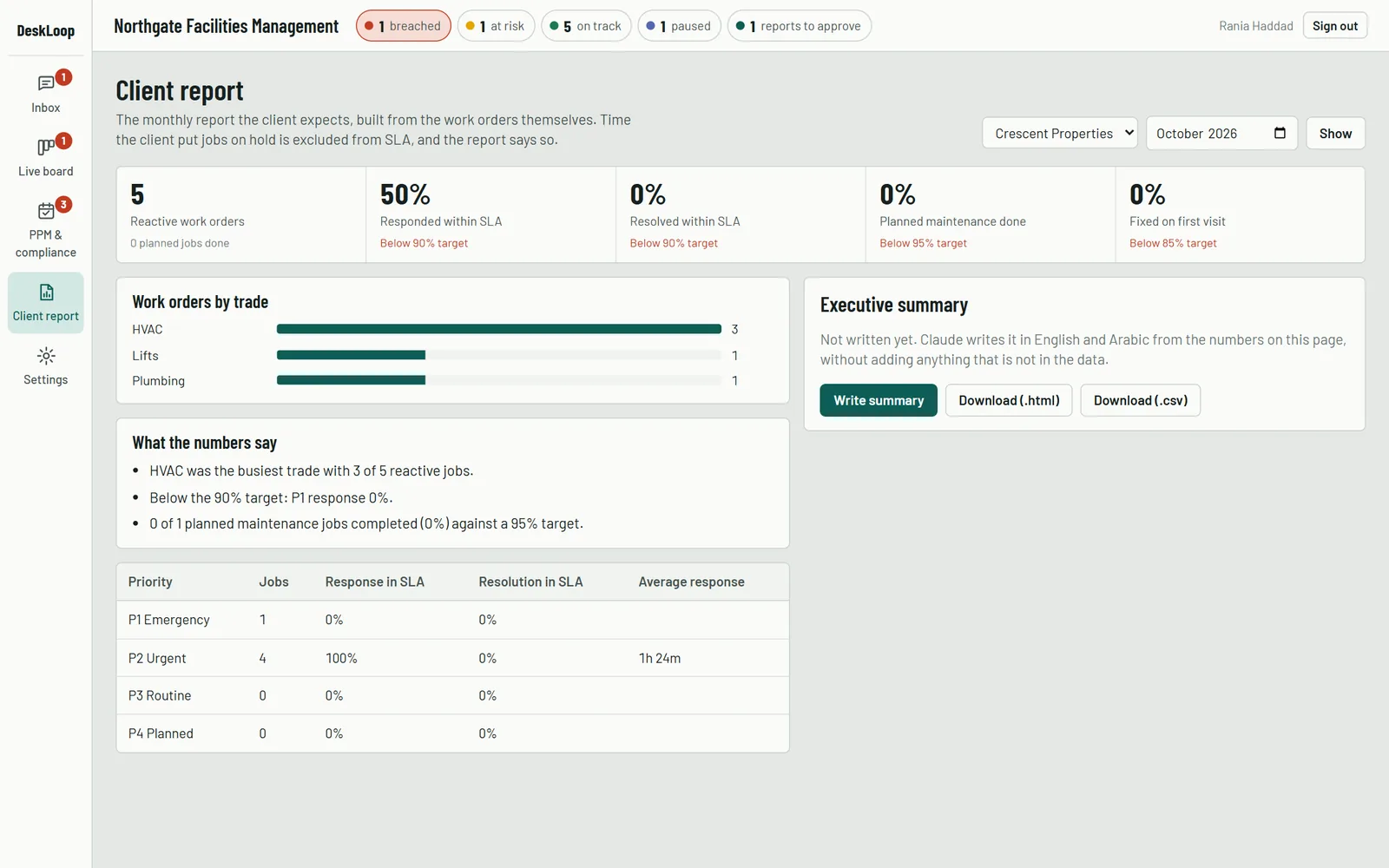Click the Average response column header
This screenshot has width=1389, height=868.
point(692,582)
